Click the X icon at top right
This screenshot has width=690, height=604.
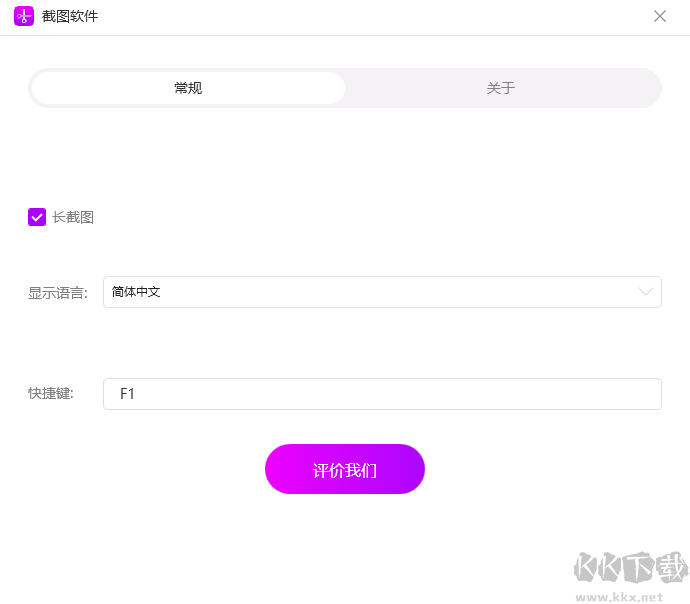660,16
